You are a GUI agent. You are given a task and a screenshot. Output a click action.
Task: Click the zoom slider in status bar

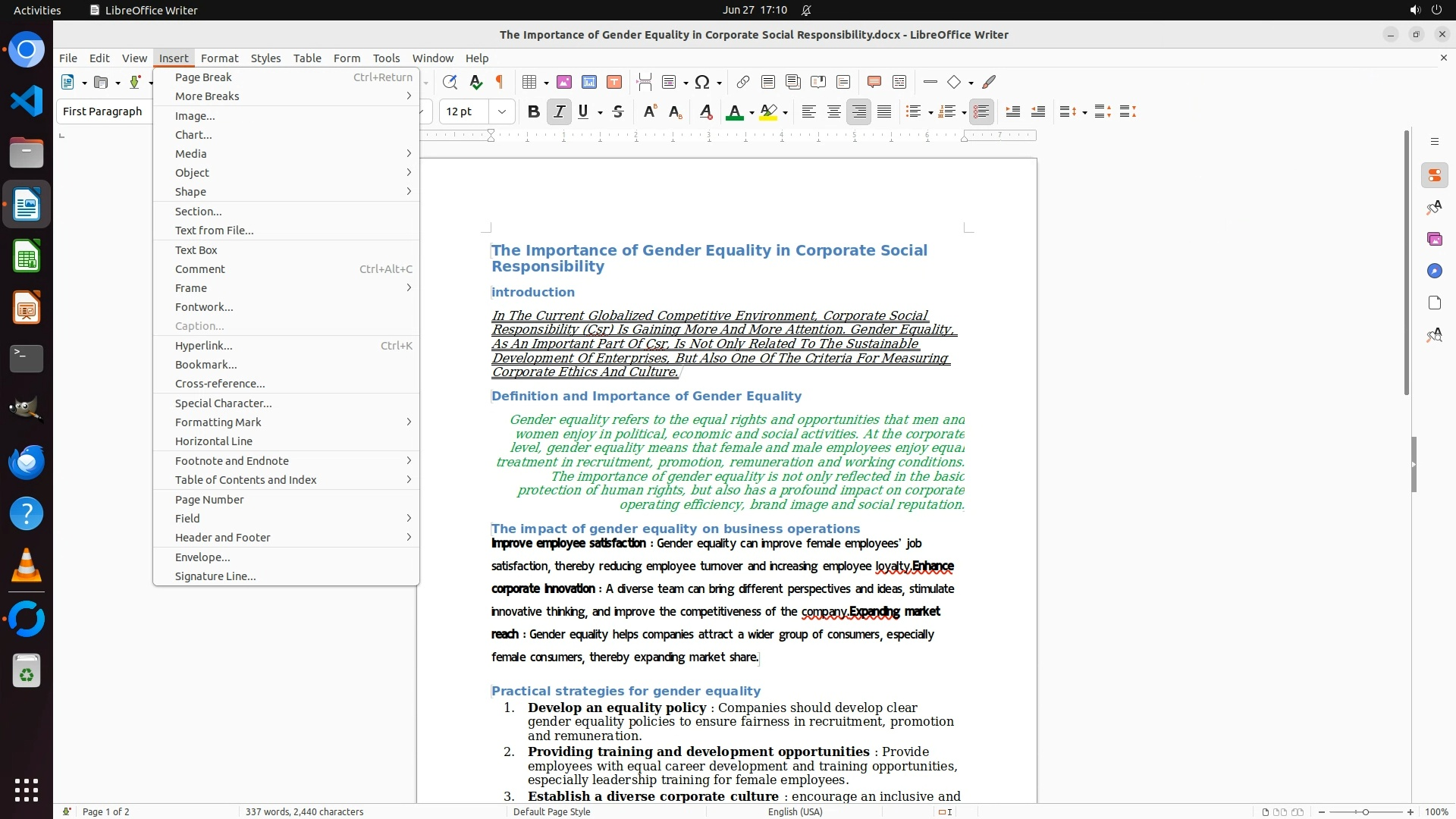pyautogui.click(x=1365, y=812)
